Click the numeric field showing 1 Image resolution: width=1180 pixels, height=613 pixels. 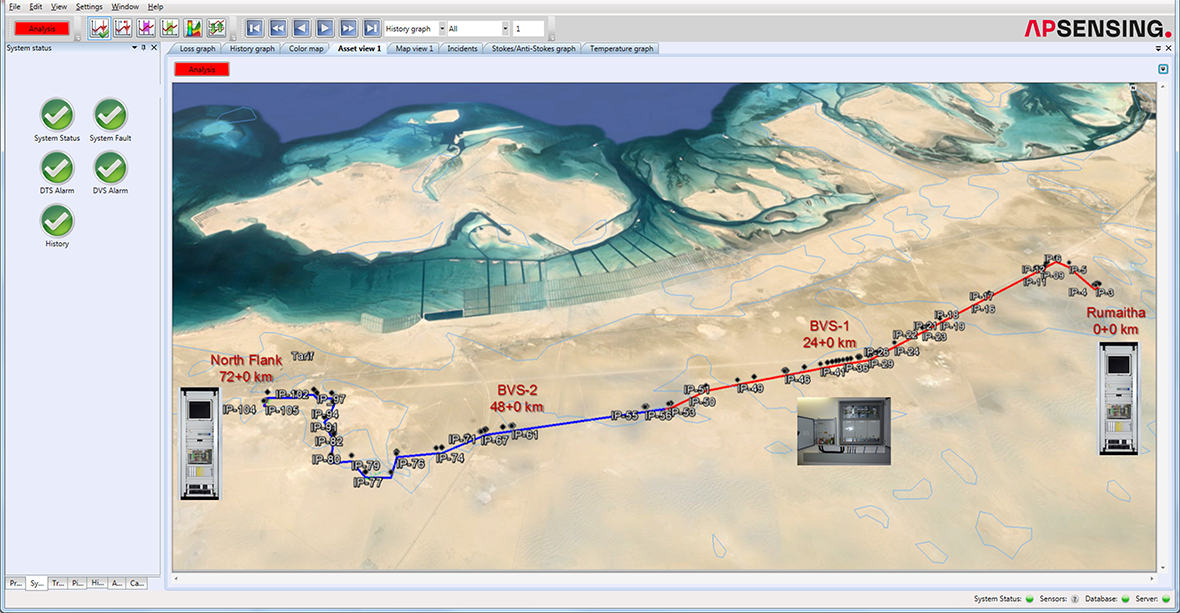[x=528, y=29]
